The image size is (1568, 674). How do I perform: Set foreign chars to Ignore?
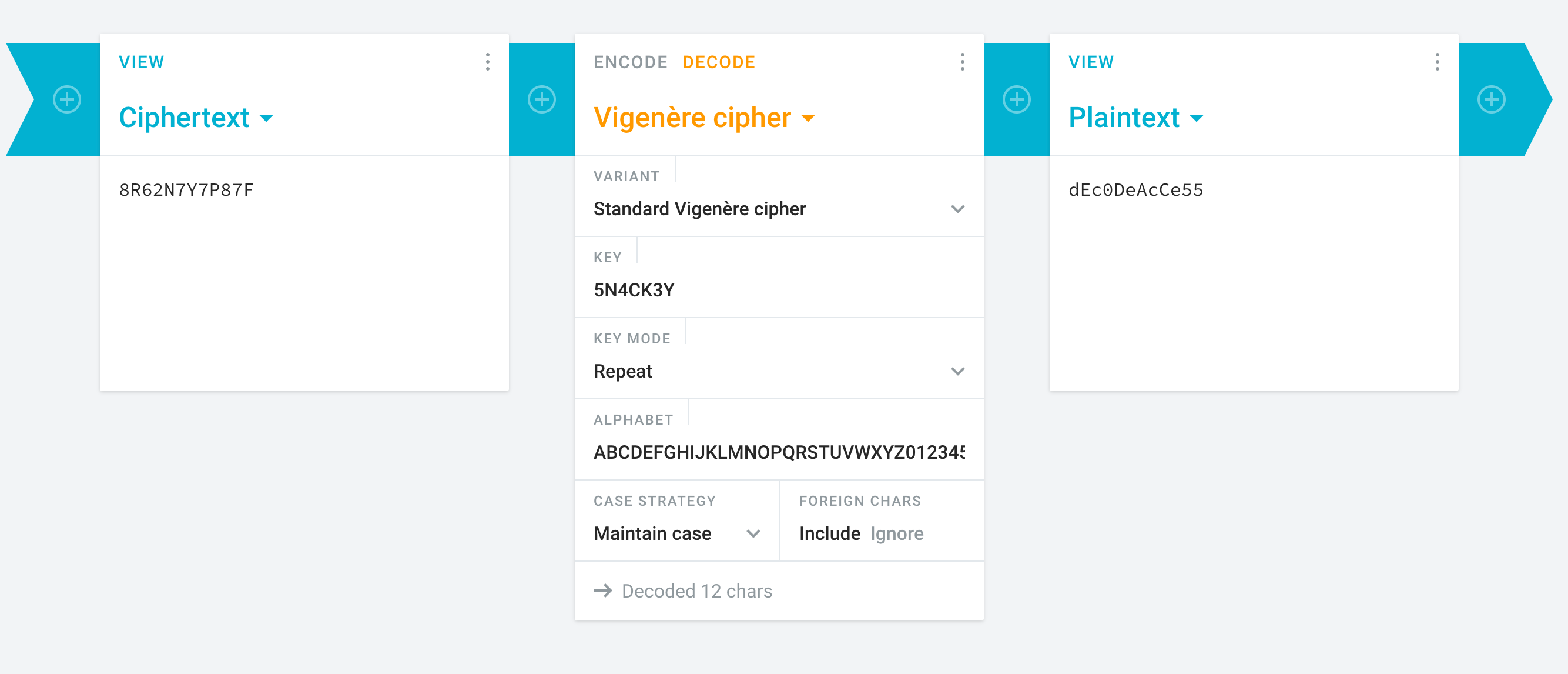pos(897,533)
